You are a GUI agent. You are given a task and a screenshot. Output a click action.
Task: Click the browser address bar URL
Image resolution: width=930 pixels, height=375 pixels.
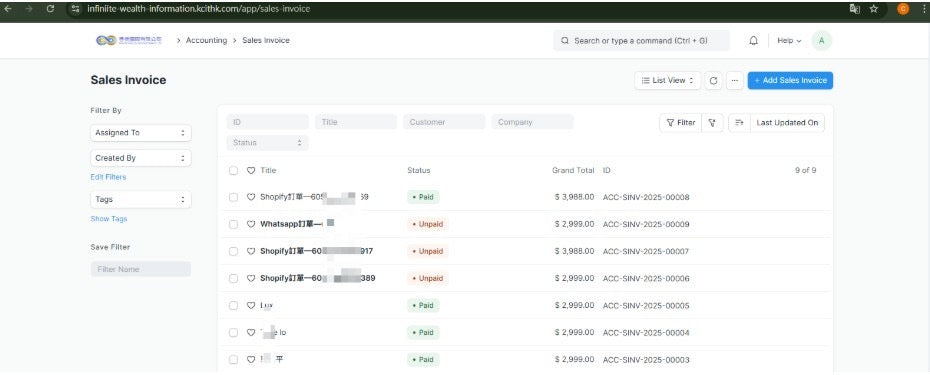click(x=198, y=9)
